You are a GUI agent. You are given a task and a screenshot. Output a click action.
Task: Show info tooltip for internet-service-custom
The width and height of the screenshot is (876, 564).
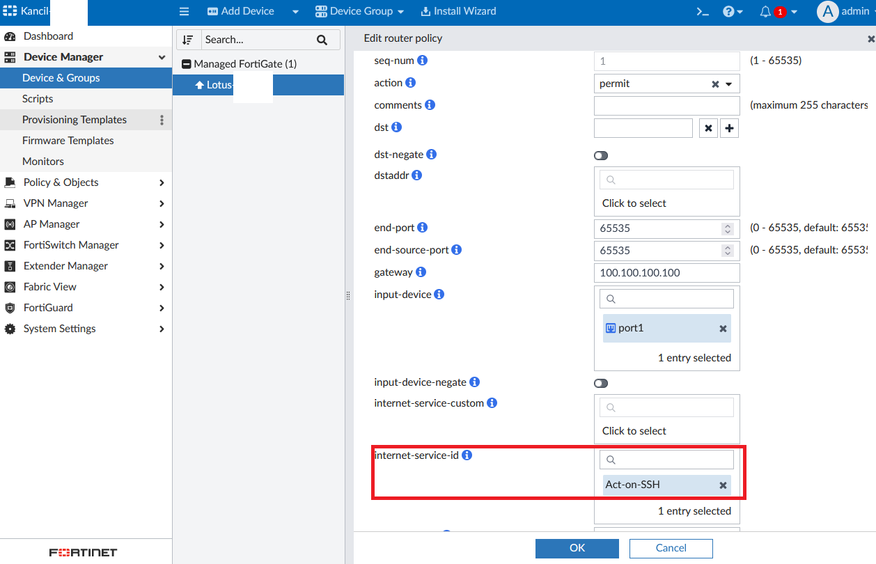point(492,403)
